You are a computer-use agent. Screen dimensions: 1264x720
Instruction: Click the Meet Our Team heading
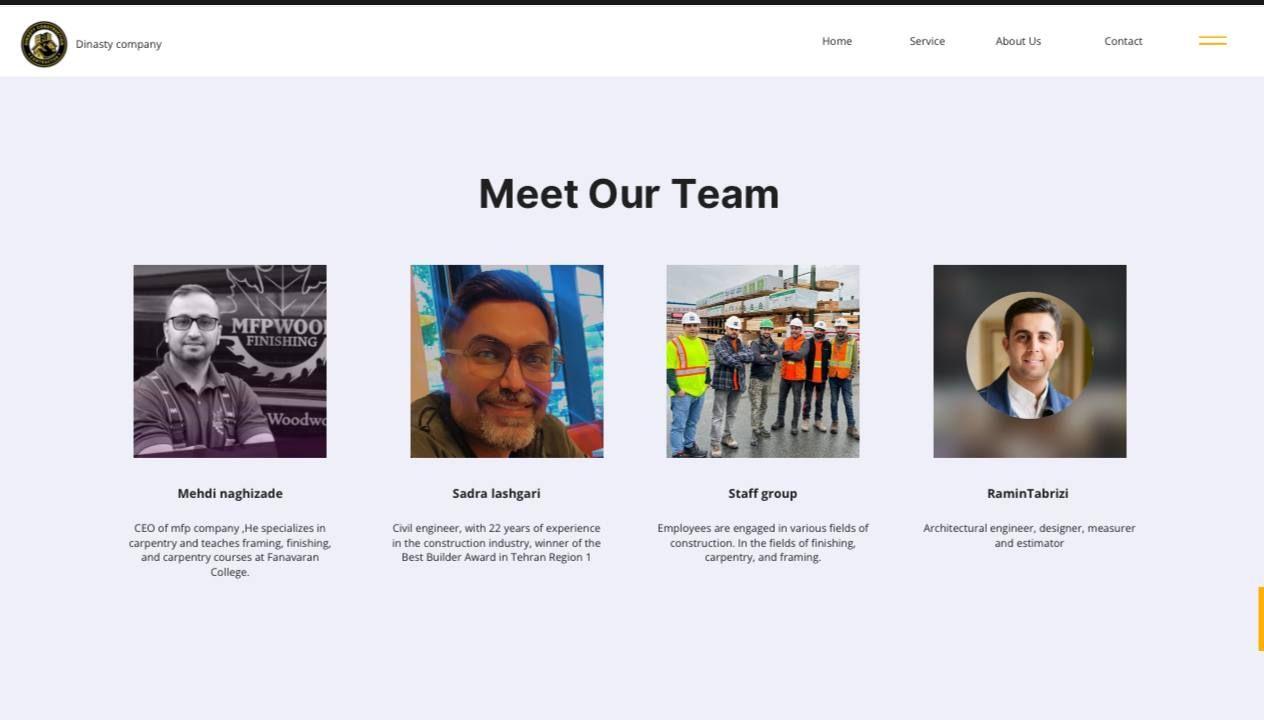point(628,194)
